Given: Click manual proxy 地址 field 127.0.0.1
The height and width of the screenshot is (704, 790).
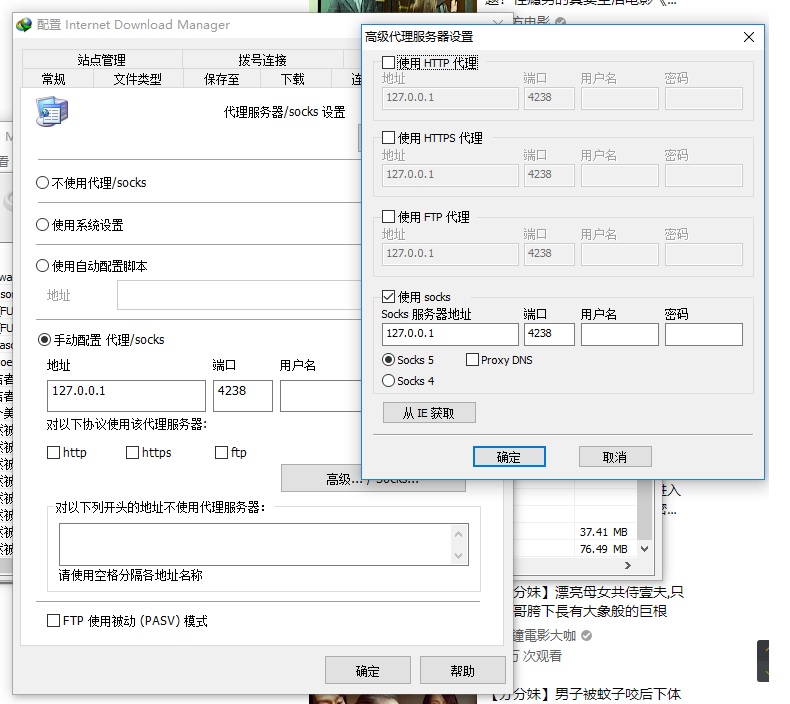Looking at the screenshot, I should (x=126, y=396).
